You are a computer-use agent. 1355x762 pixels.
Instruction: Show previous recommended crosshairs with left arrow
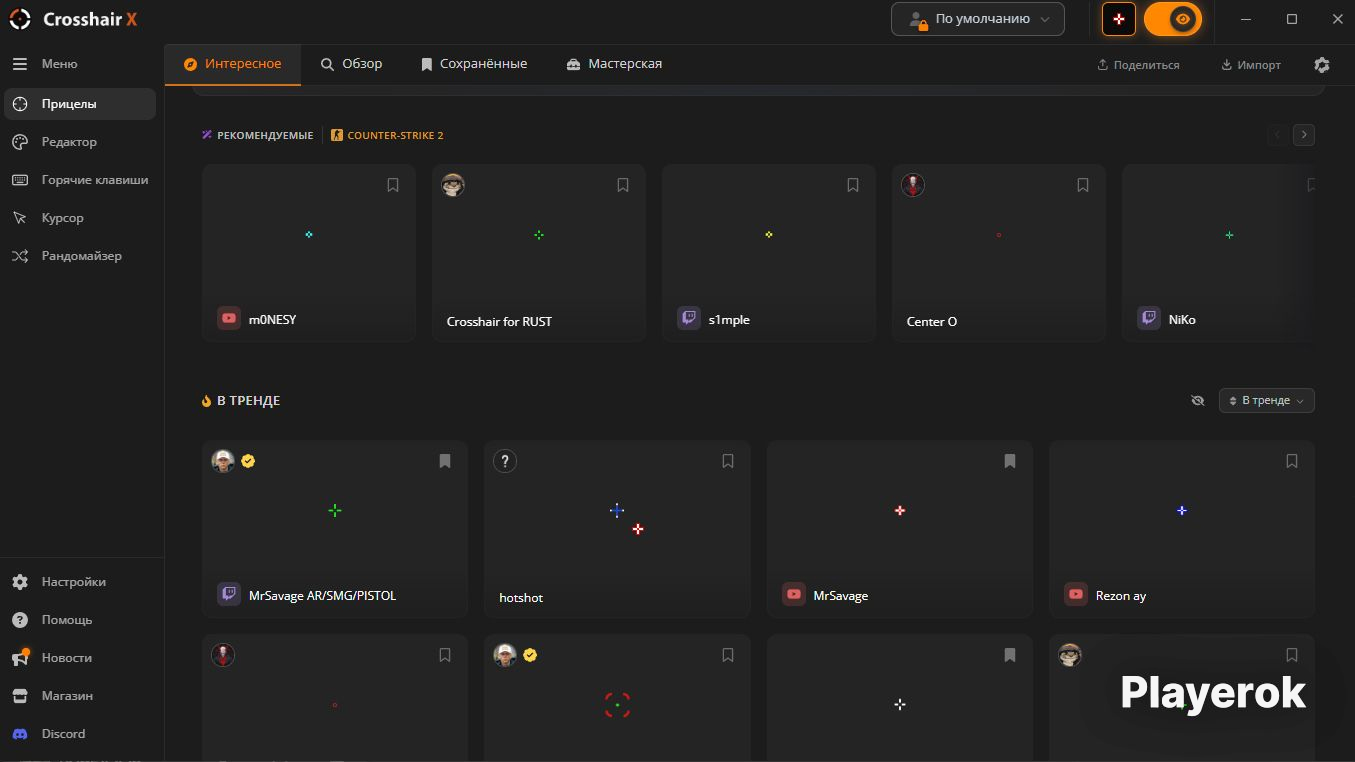tap(1277, 135)
